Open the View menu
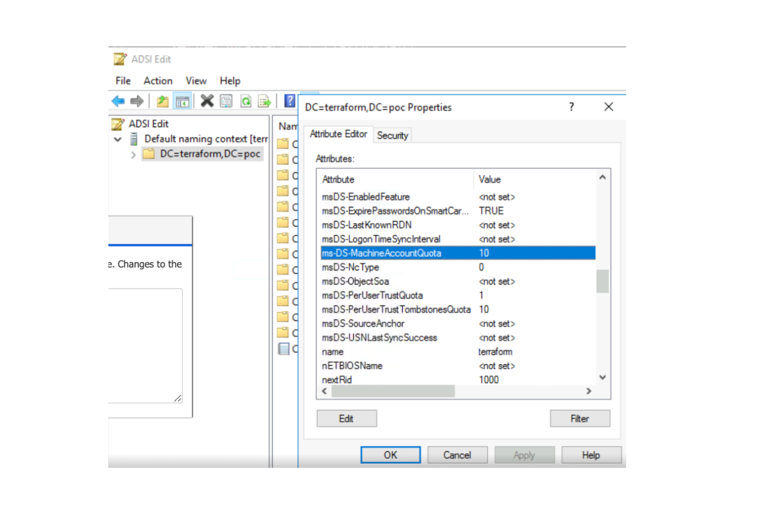 (x=196, y=81)
